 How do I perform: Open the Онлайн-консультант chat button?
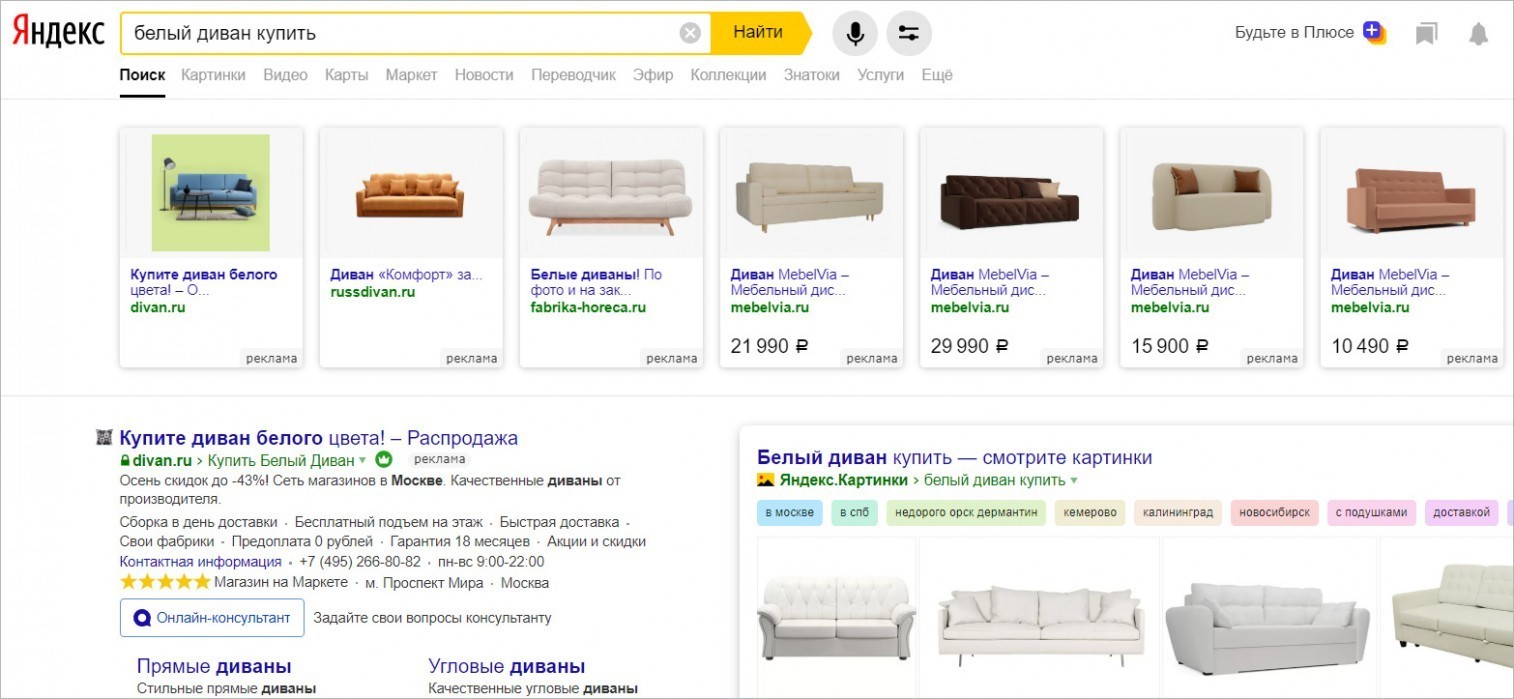(x=212, y=617)
